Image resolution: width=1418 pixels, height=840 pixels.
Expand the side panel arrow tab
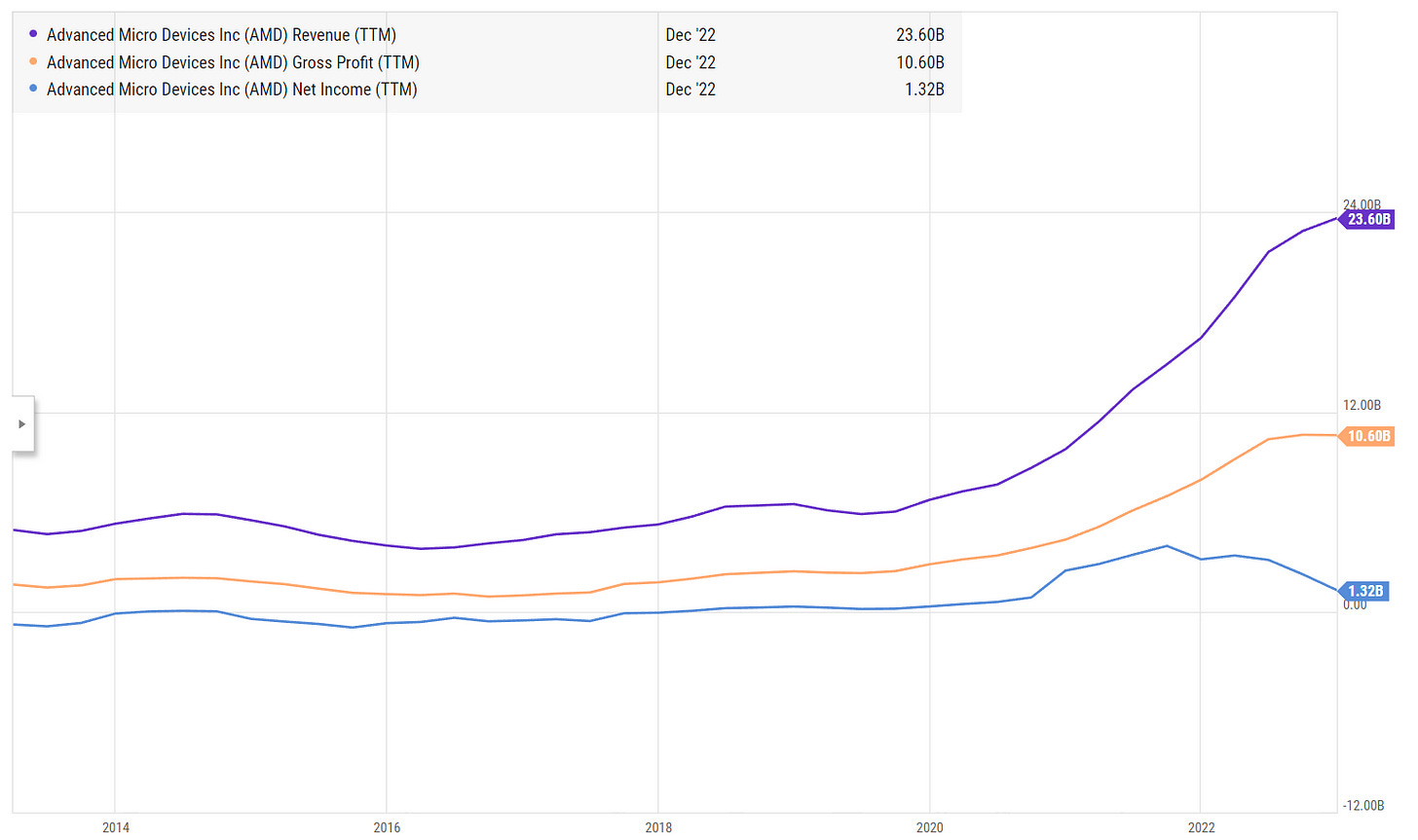coord(22,424)
